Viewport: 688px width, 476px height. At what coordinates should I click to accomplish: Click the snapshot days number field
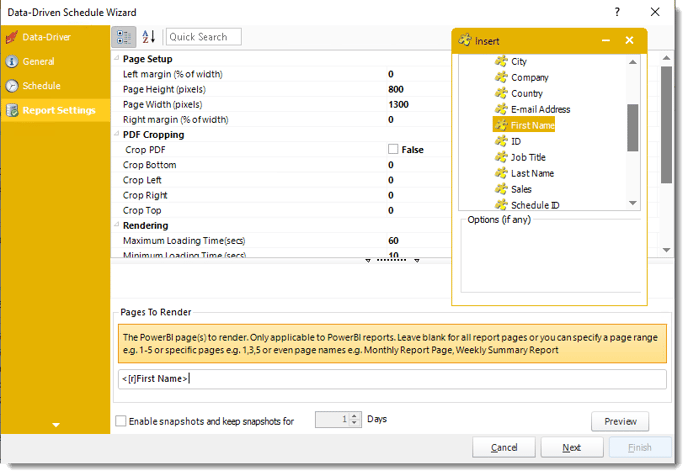click(333, 420)
